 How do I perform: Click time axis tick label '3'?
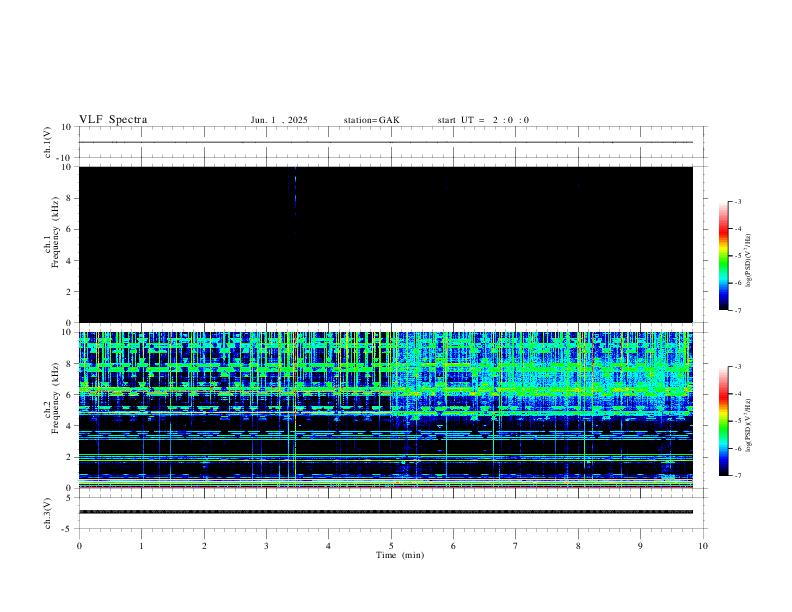tap(266, 546)
